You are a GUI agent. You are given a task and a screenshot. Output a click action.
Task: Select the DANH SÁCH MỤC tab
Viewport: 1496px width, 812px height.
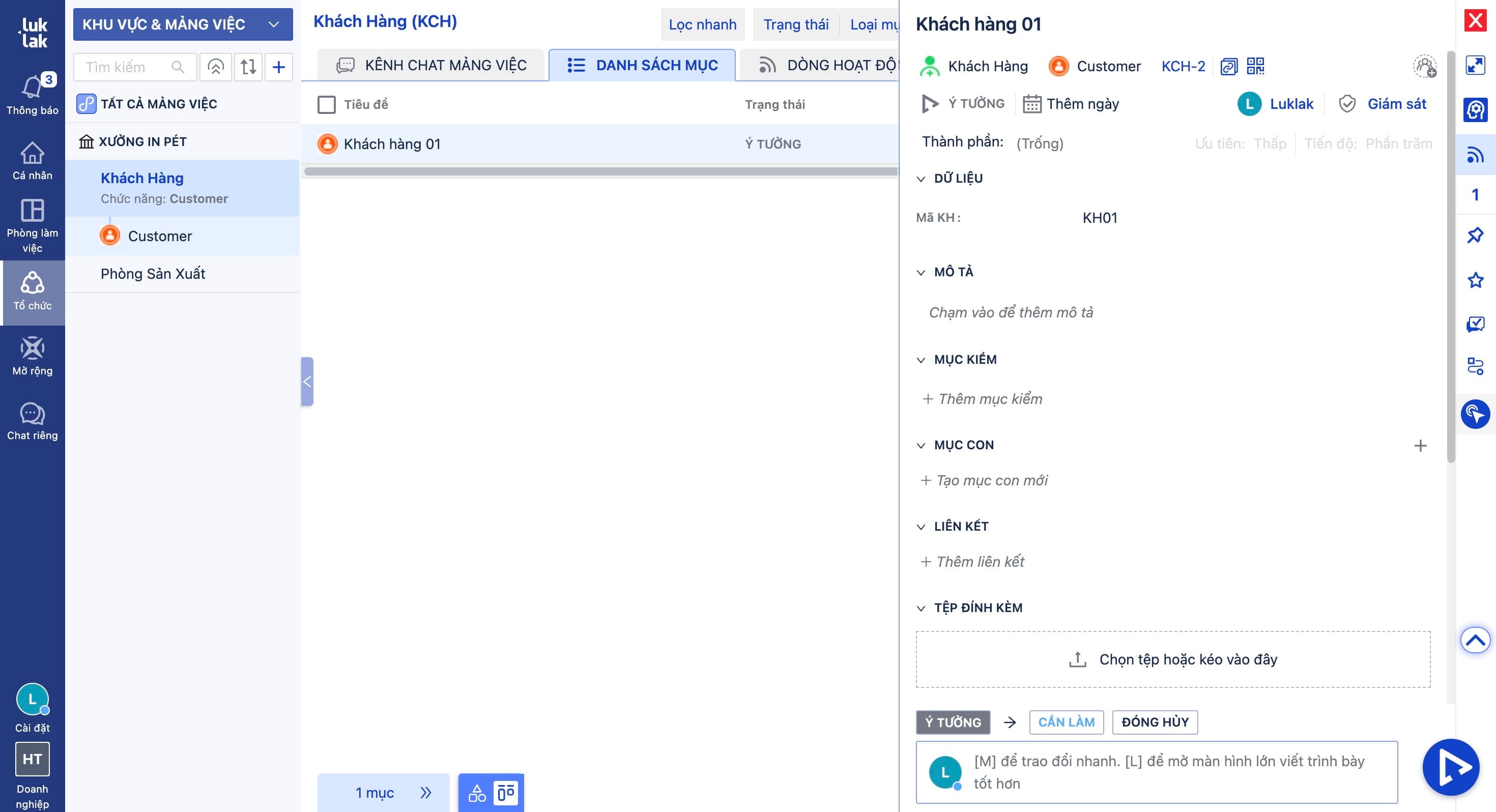642,65
